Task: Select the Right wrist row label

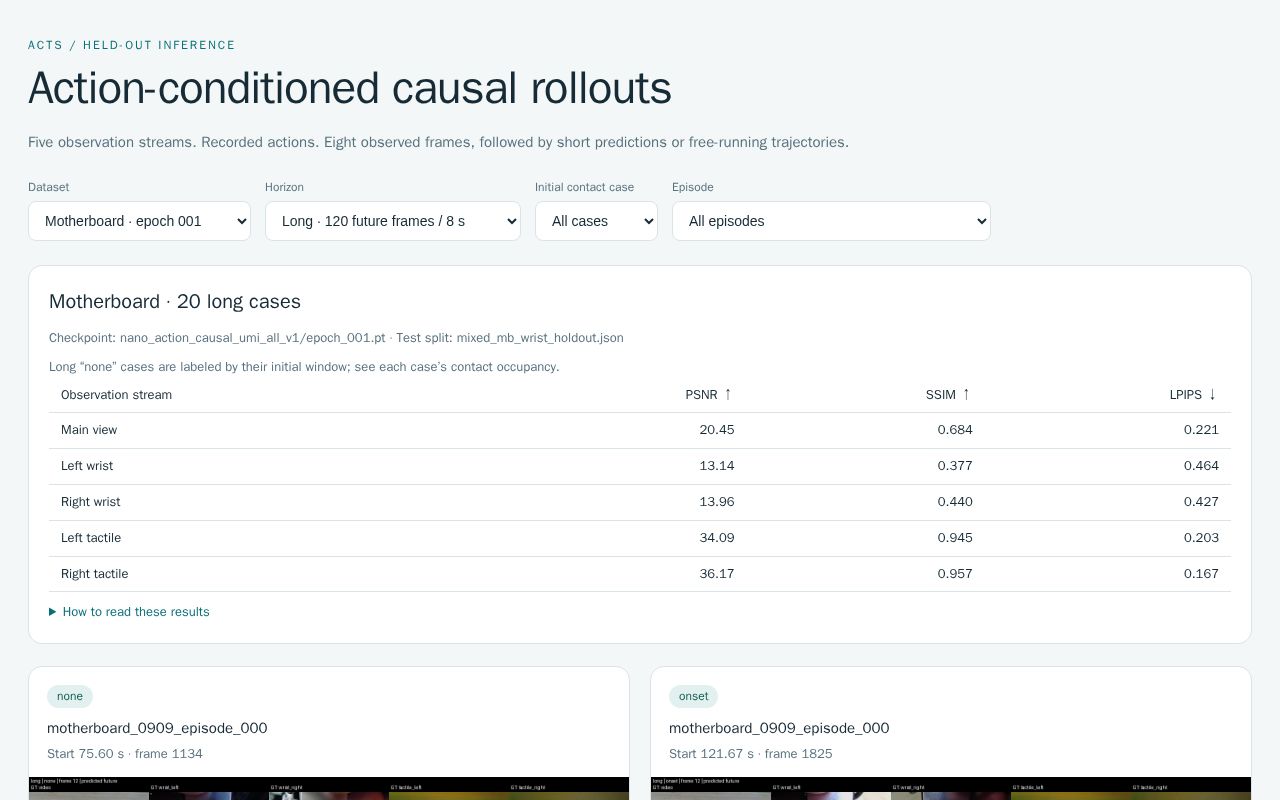Action: [91, 502]
